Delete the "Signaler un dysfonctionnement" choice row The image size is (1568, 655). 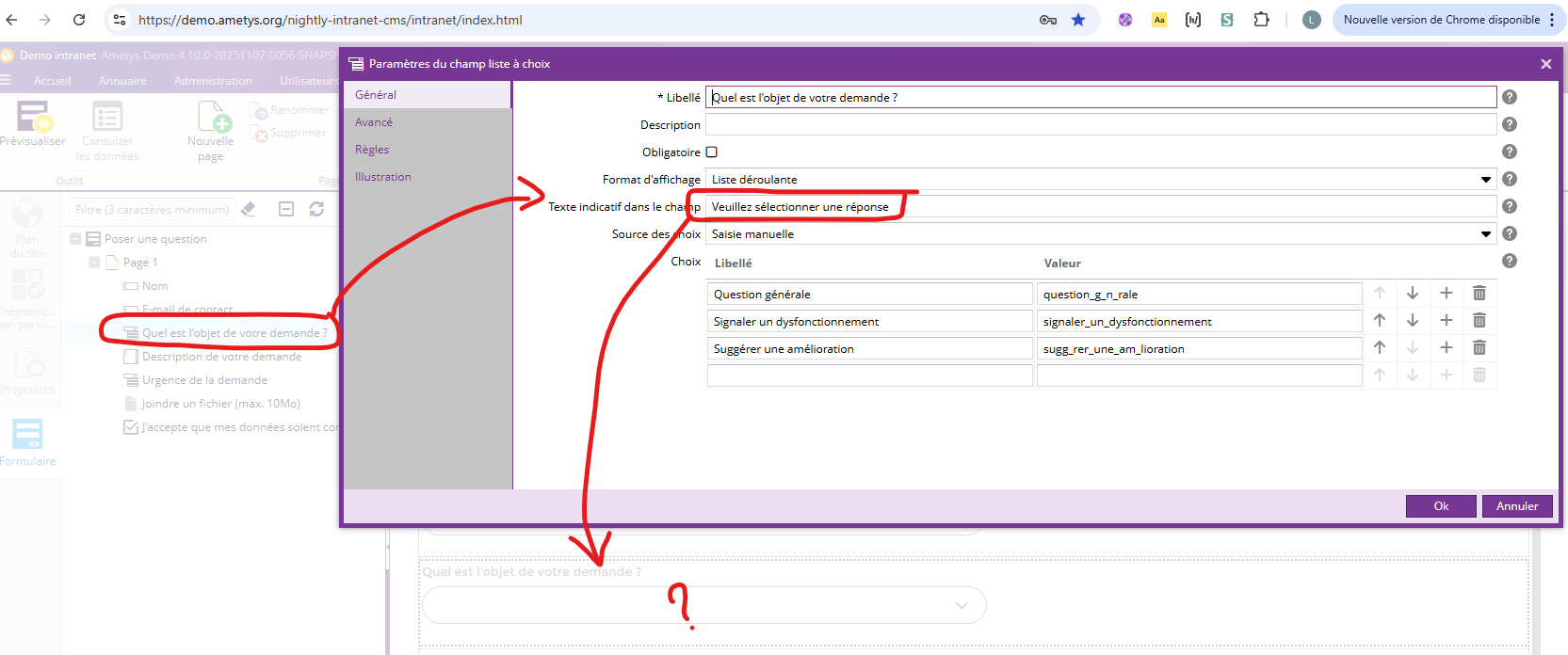(x=1479, y=321)
